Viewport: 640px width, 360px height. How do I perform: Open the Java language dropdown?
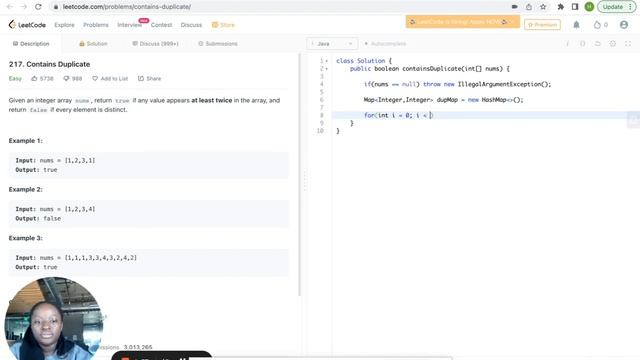coord(332,44)
